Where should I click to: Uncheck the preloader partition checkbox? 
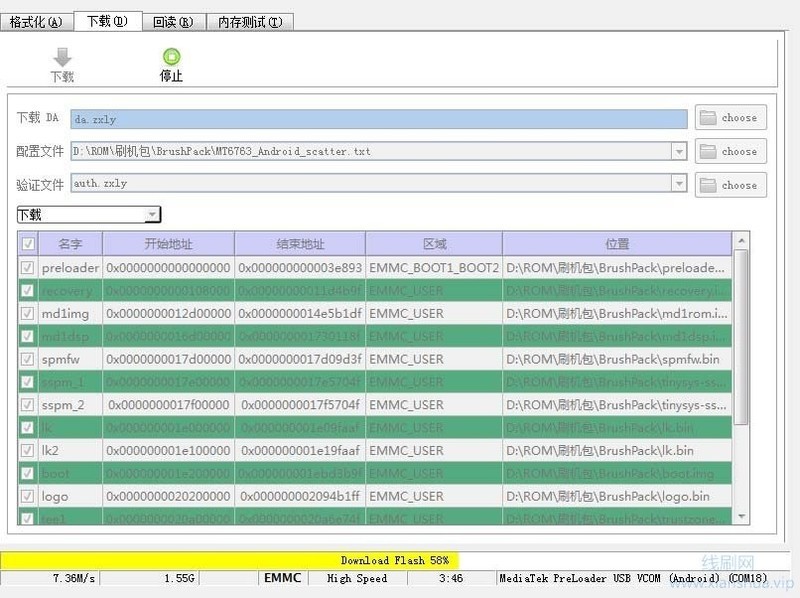coord(27,267)
